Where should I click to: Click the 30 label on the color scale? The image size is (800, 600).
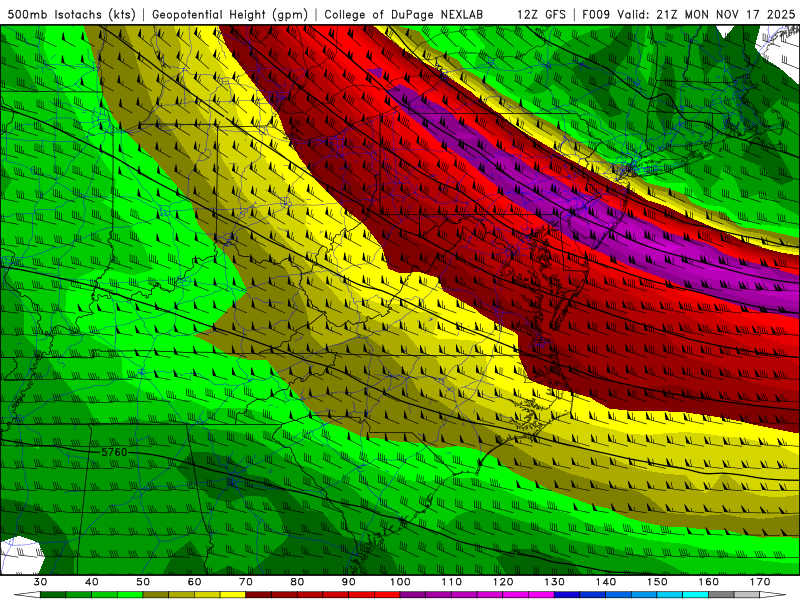point(40,582)
